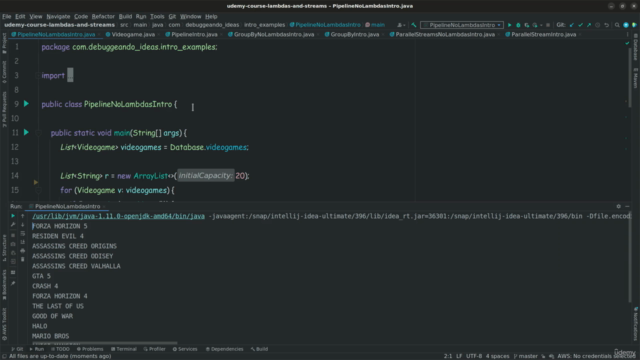Open the Refactor menu
The image size is (640, 360).
(x=103, y=16)
